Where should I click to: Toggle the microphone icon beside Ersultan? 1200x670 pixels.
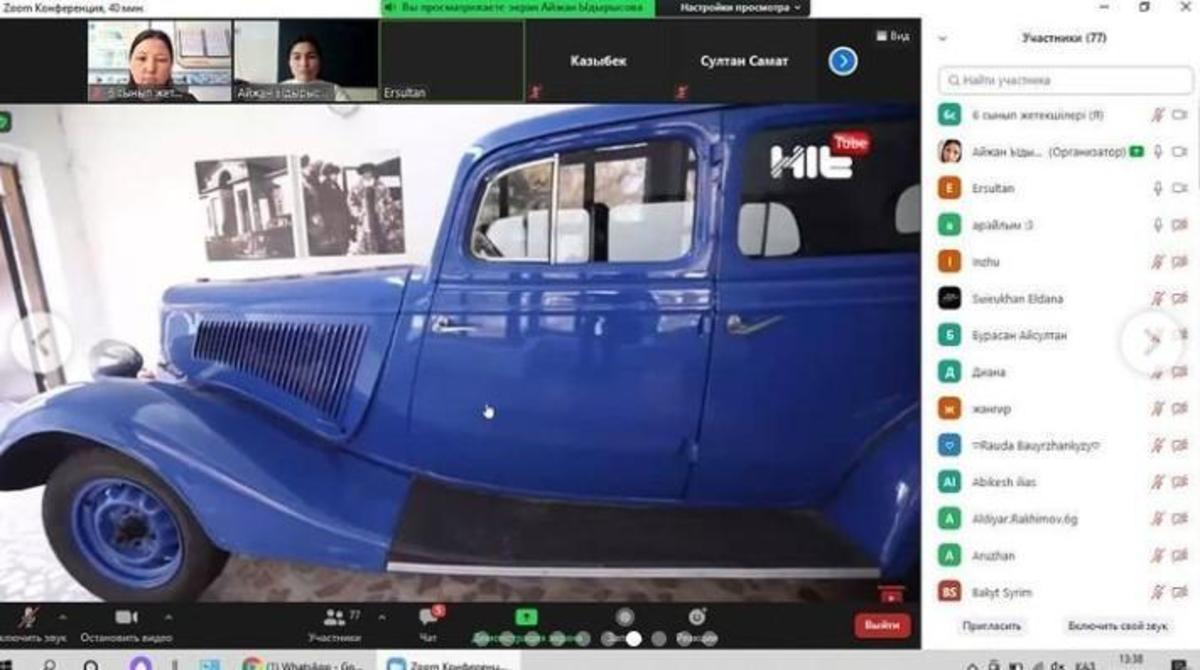point(1158,188)
